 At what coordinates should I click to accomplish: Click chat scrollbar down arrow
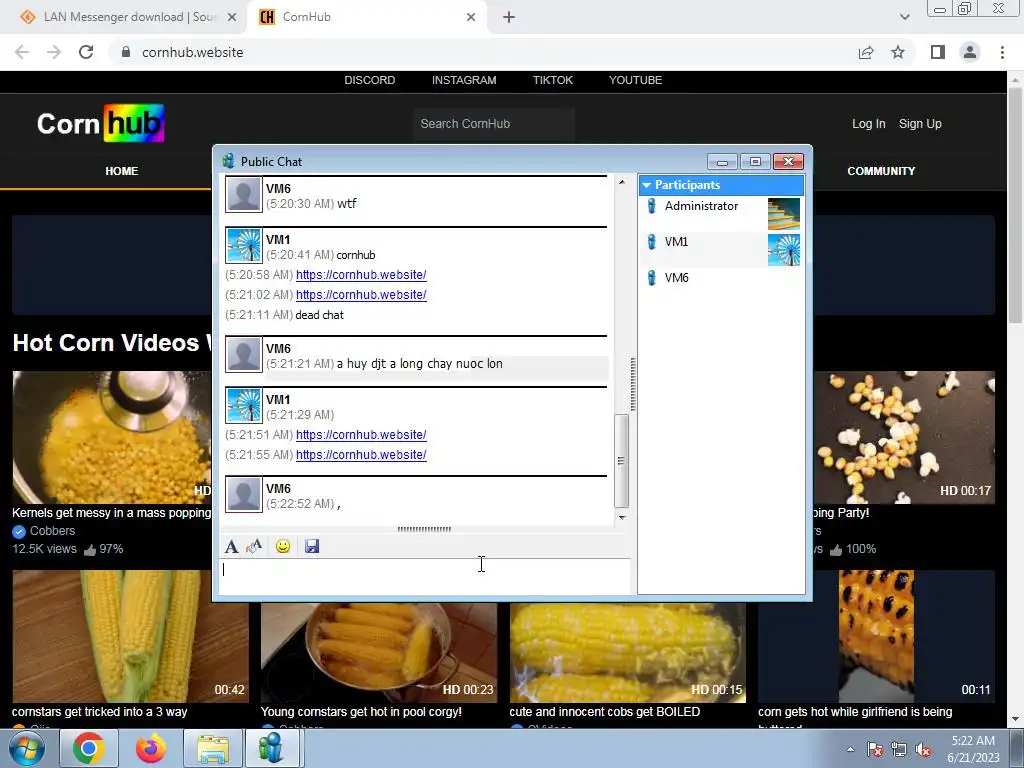coord(622,517)
